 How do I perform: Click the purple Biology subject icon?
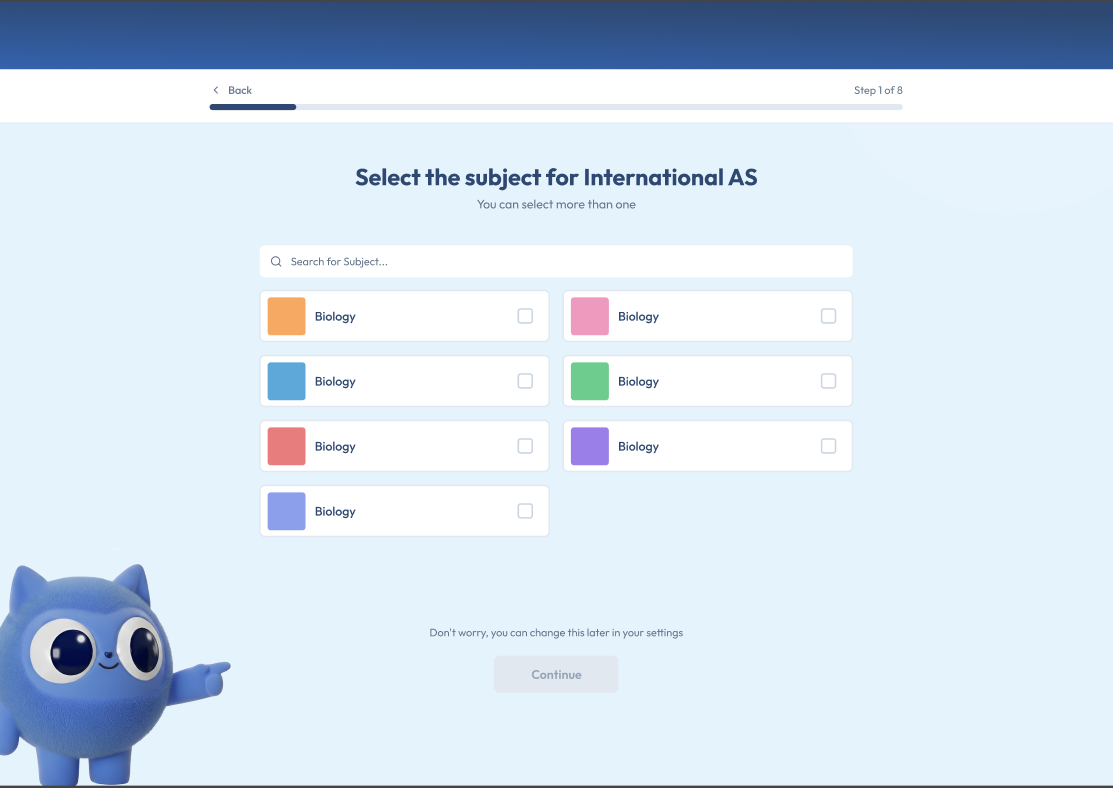(589, 446)
